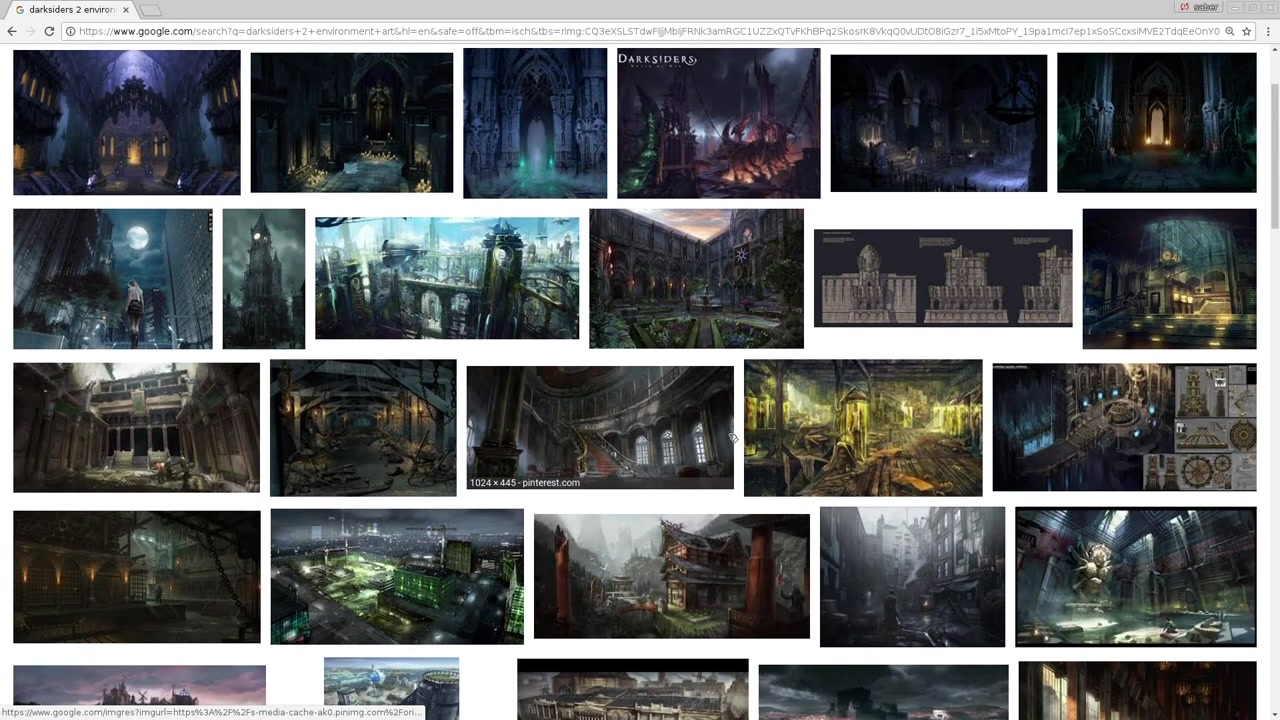Image resolution: width=1280 pixels, height=720 pixels.
Task: Select the darksiders 2 environment tab
Action: [70, 10]
